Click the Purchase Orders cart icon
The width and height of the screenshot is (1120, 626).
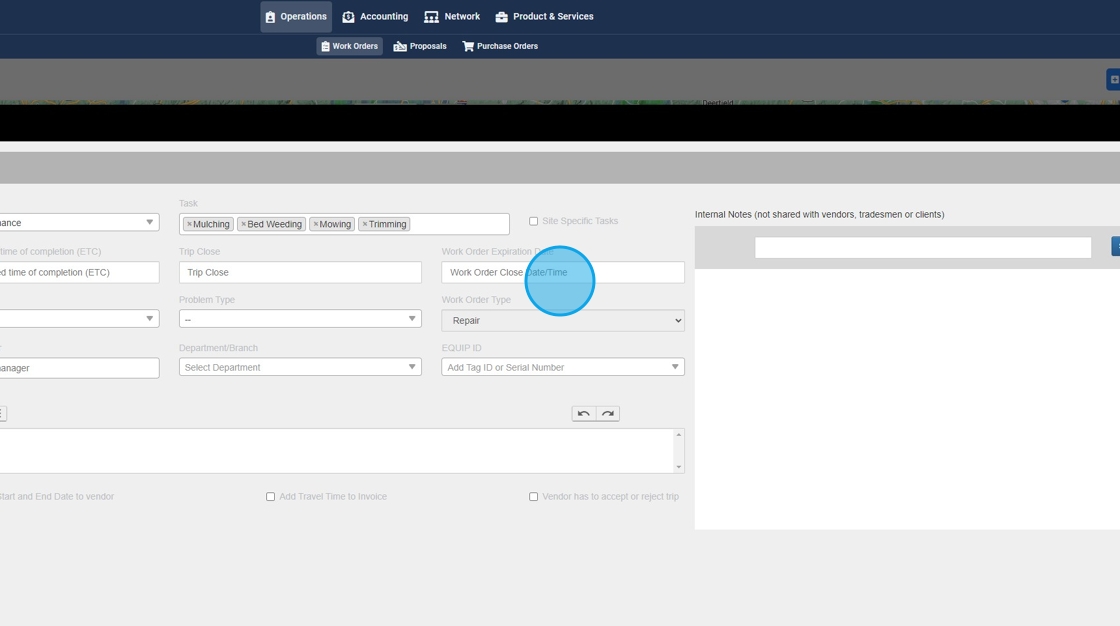[x=468, y=46]
